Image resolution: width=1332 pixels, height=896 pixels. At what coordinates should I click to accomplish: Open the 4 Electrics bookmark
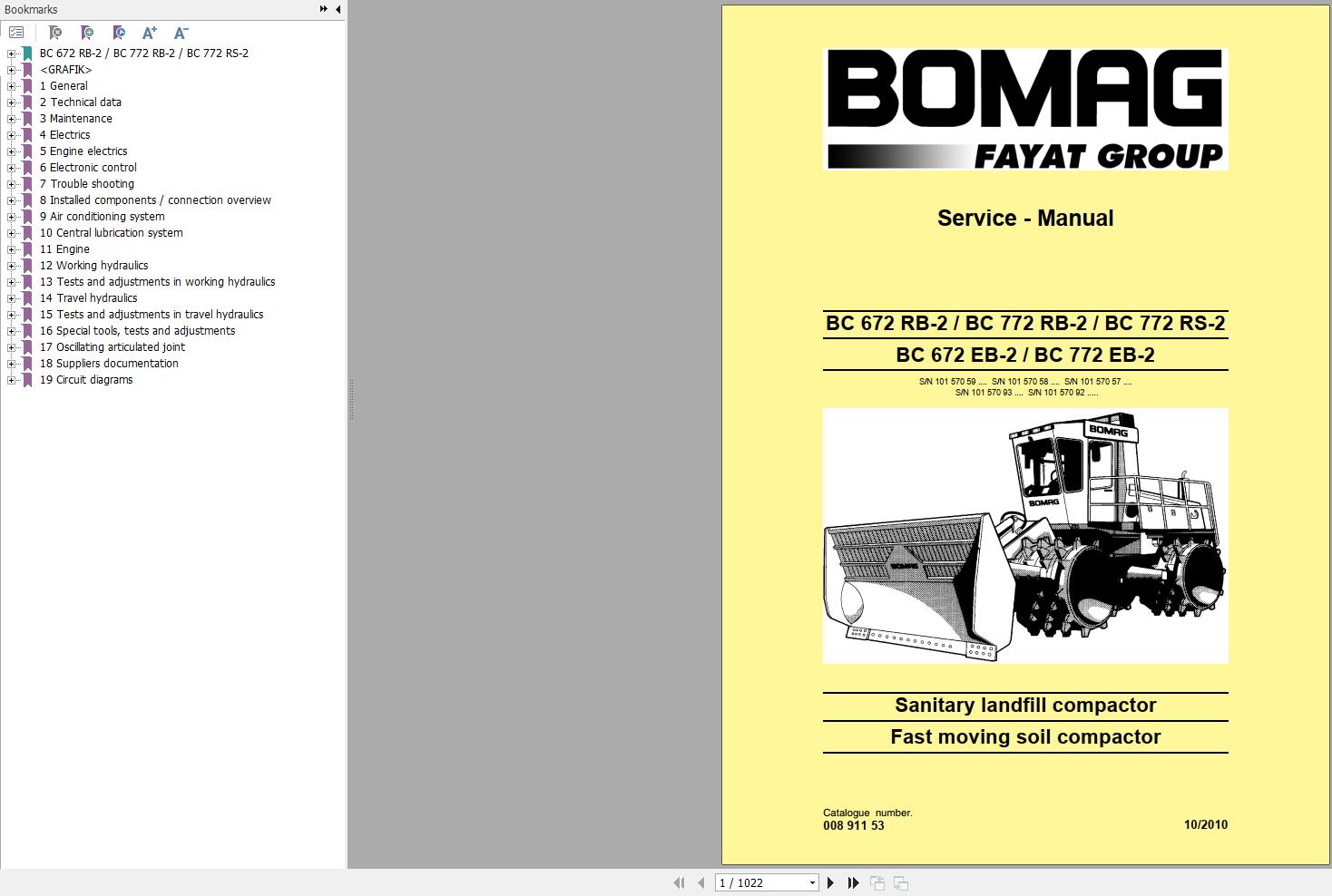(x=64, y=135)
